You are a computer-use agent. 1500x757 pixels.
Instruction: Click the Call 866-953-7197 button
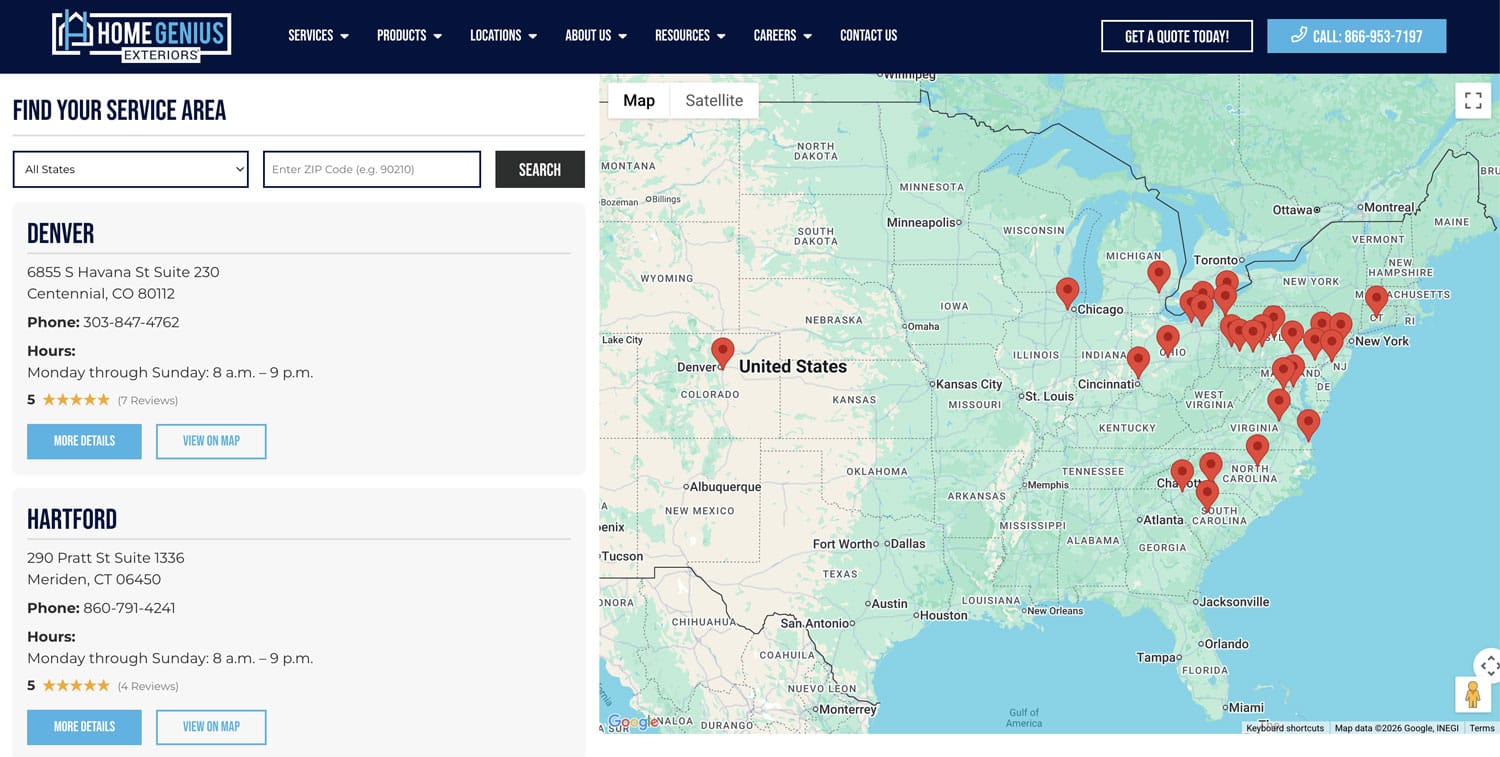1356,36
